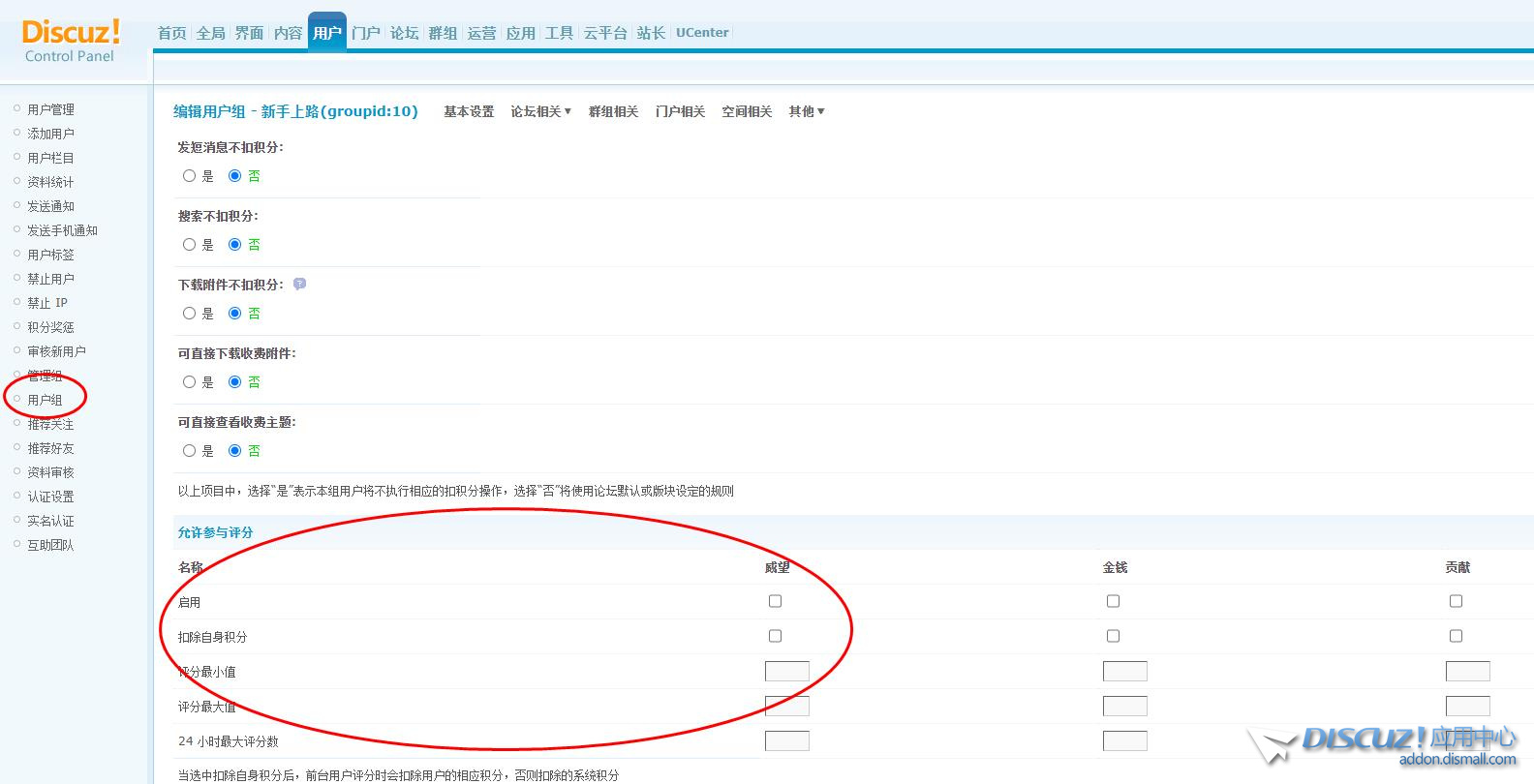Open 积分奖惩 in sidebar
The height and width of the screenshot is (784, 1534).
point(50,327)
